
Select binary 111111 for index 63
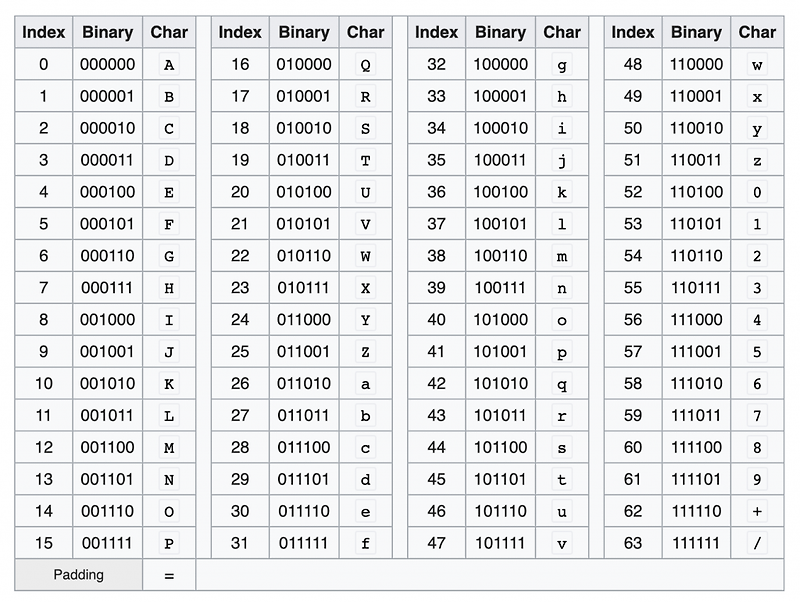pos(696,543)
